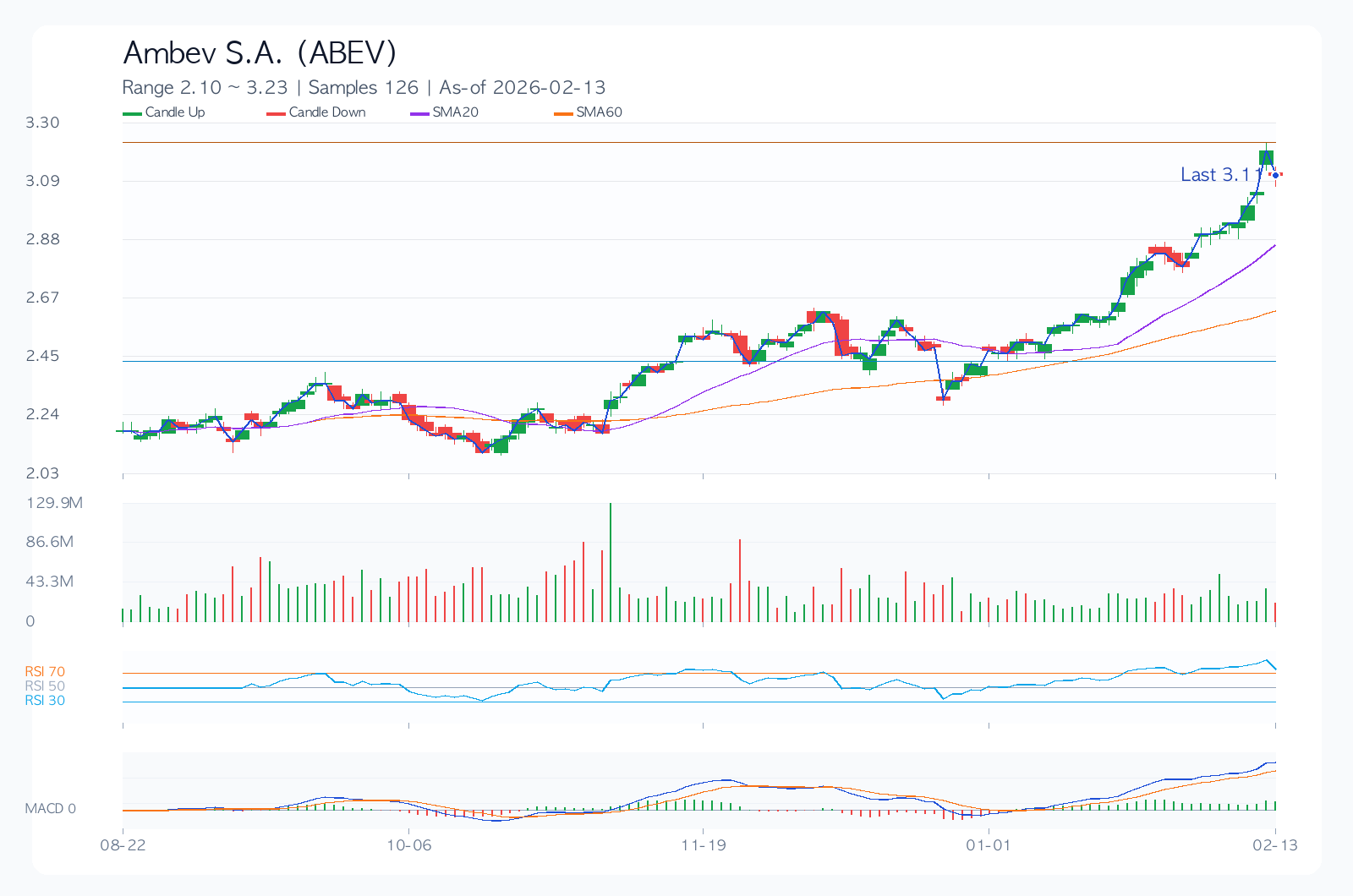The image size is (1353, 896).
Task: Toggle the SMA20 legend entry
Action: pos(455,112)
